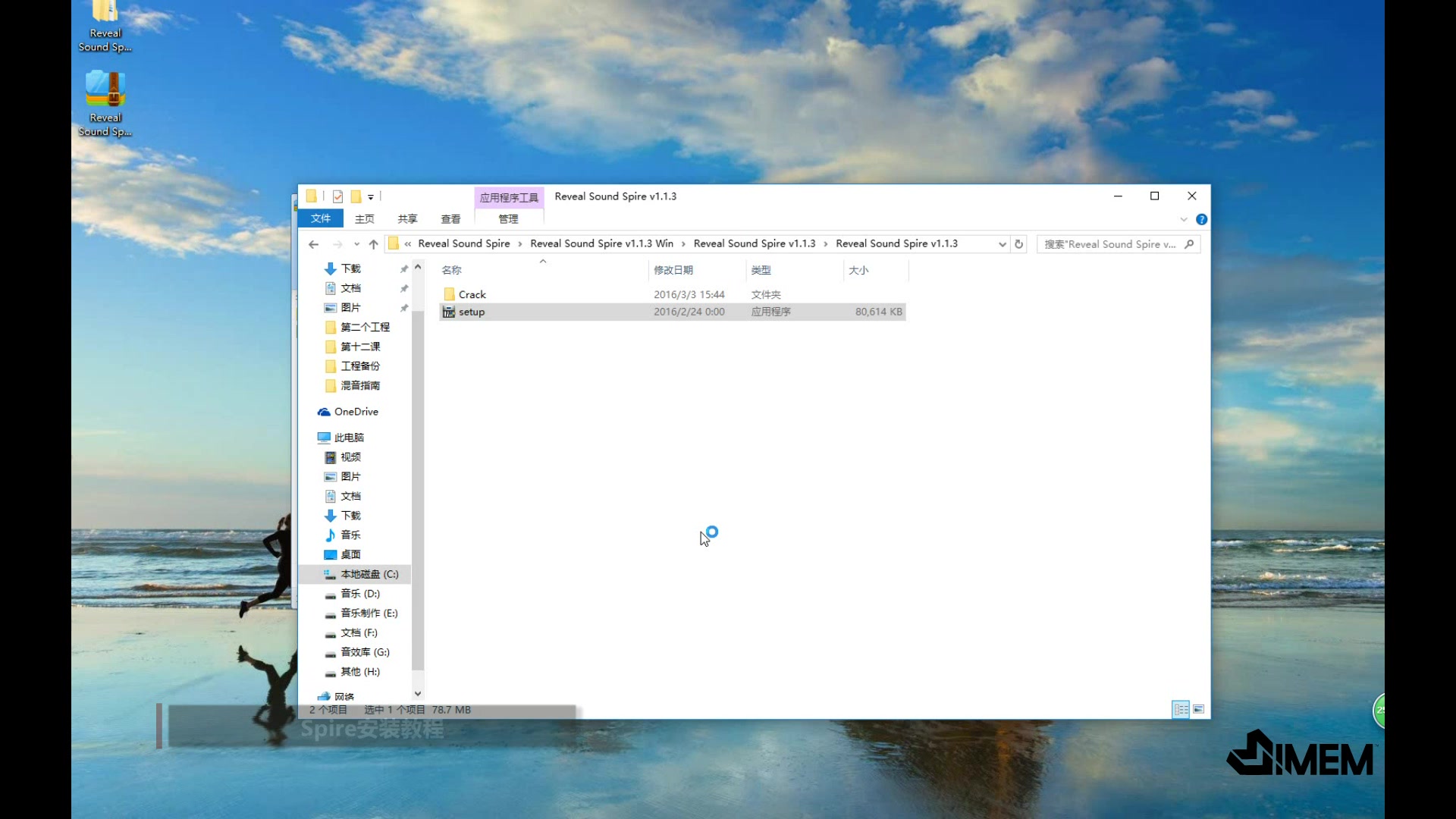
Task: Select 查看 menu tab
Action: click(450, 219)
